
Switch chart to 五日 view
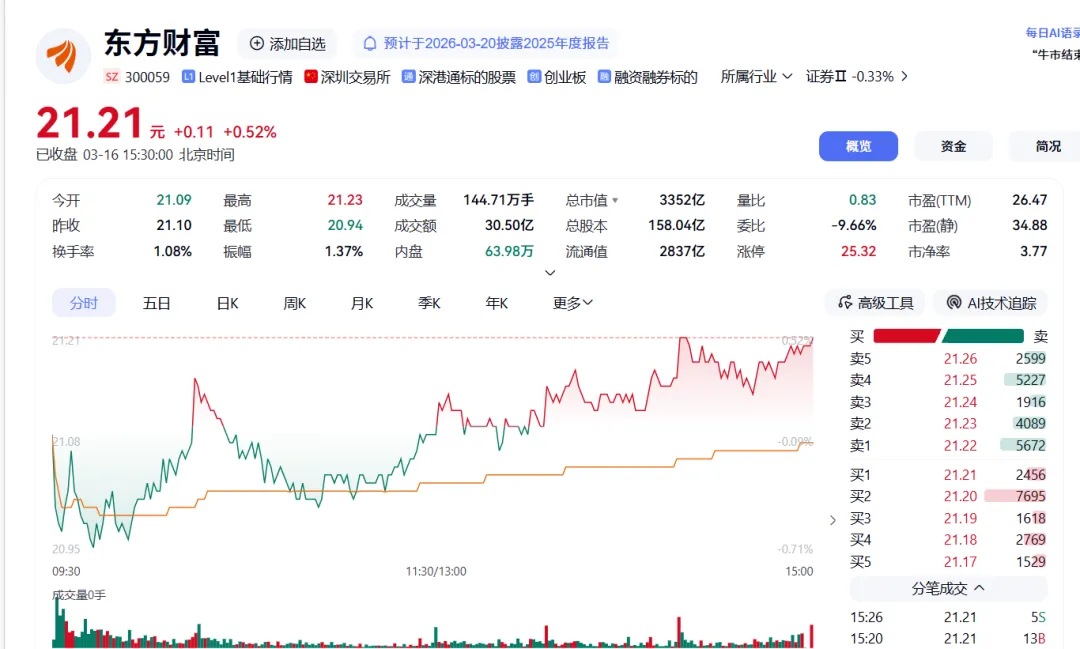157,303
